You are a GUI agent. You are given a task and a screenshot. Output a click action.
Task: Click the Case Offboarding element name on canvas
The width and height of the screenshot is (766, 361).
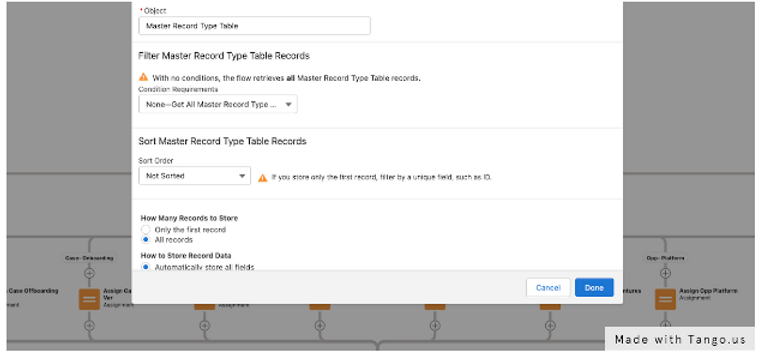pos(33,291)
